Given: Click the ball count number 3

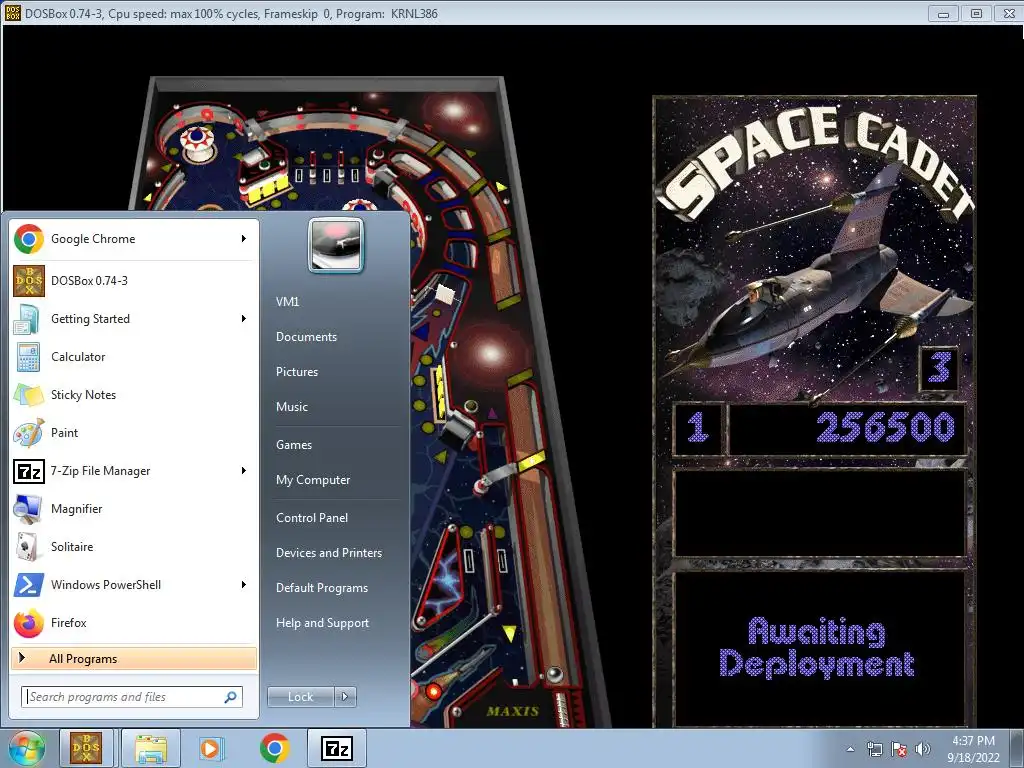Looking at the screenshot, I should pos(939,368).
